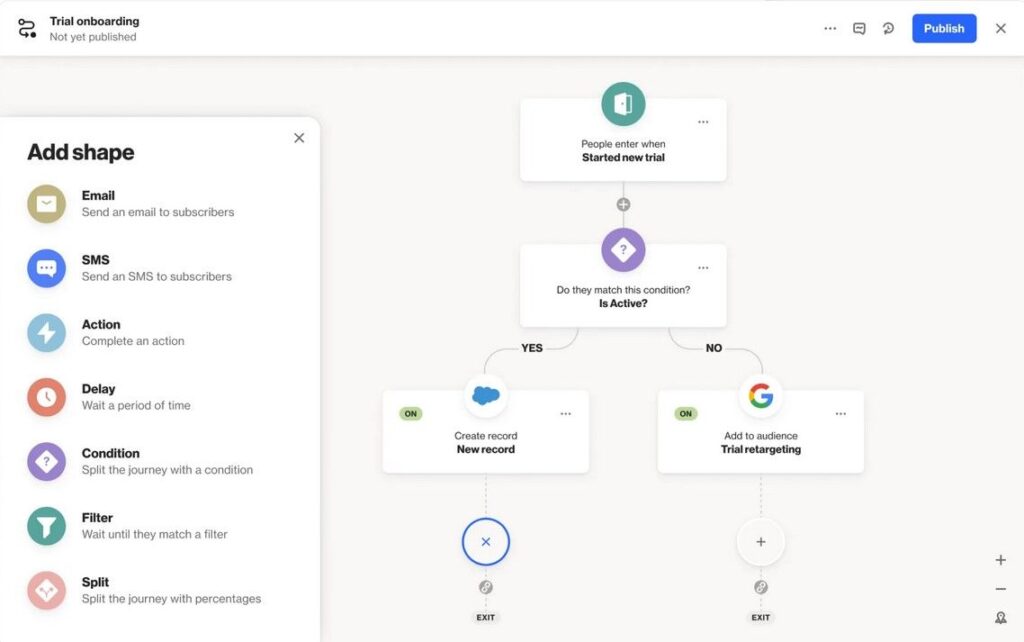
Task: Zoom in on the canvas
Action: click(1000, 560)
